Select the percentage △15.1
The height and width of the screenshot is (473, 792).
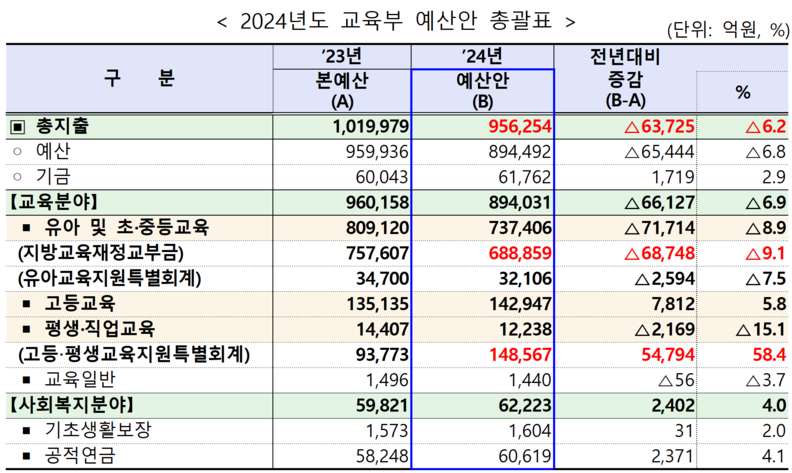click(761, 329)
